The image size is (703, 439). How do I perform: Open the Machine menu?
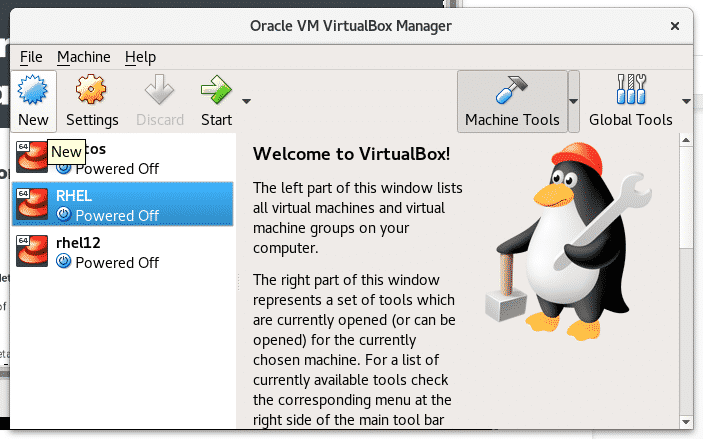pyautogui.click(x=83, y=57)
